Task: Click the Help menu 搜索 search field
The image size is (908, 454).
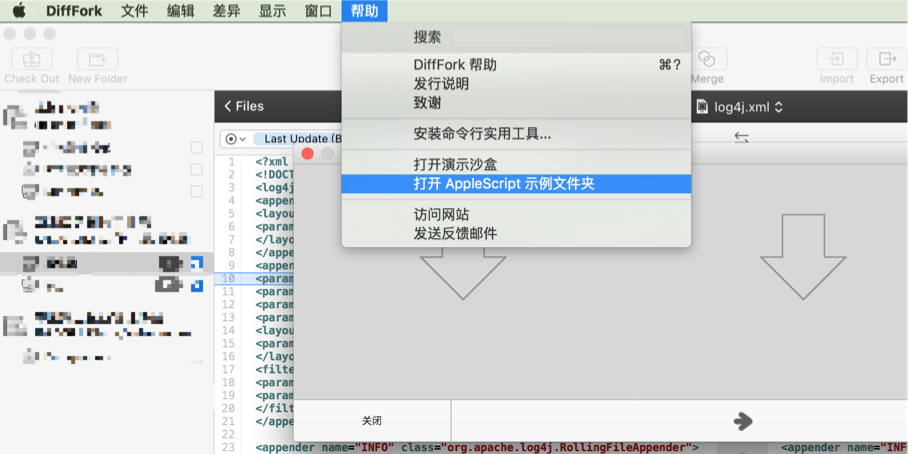Action: click(x=568, y=38)
